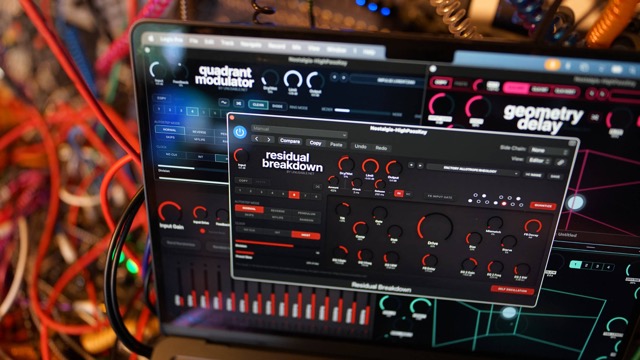Select Reverse autostep mode in Residual Breakdown
The height and width of the screenshot is (360, 640).
tap(278, 211)
